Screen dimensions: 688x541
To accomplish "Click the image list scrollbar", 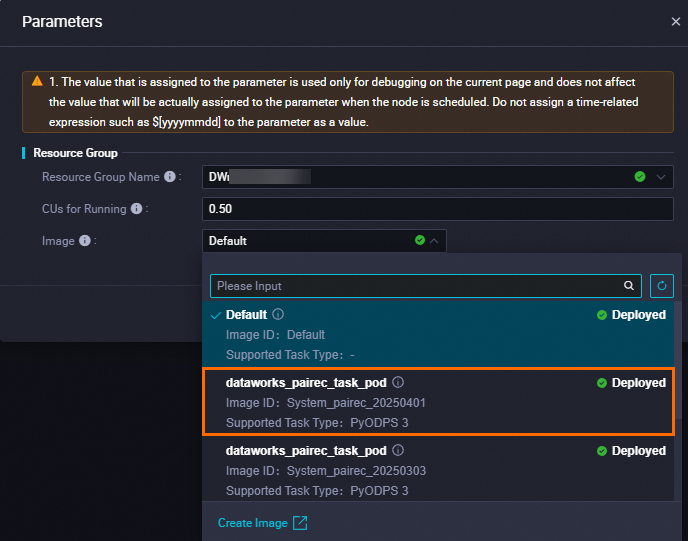I will [x=678, y=360].
